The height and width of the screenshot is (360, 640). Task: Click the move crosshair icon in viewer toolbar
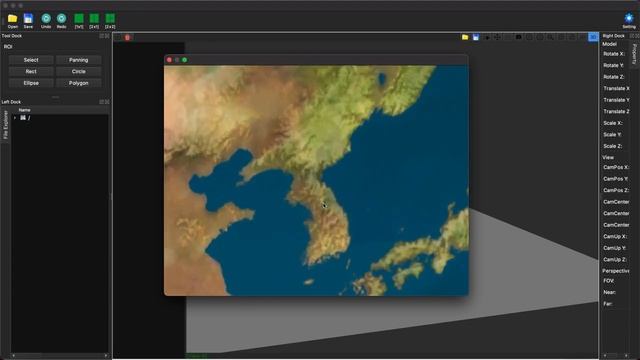coord(497,37)
